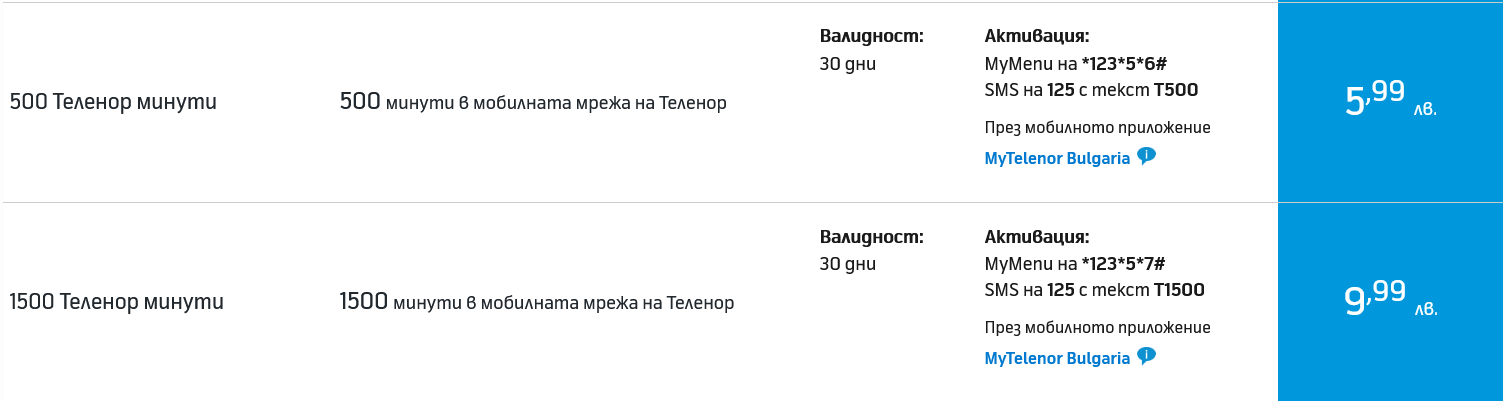Click "30 дни" in the 1500 minutes row
The width and height of the screenshot is (1507, 401).
[847, 264]
